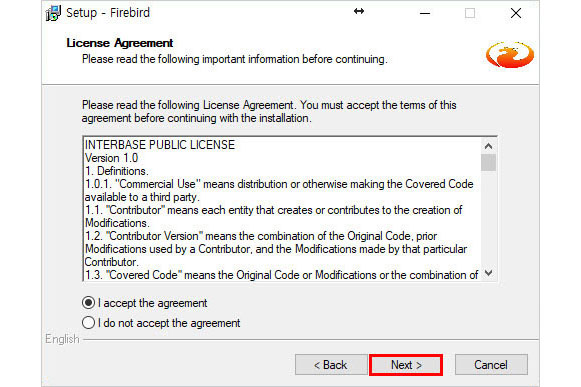The image size is (581, 387).
Task: Close the Firebird Setup window
Action: pyautogui.click(x=516, y=13)
